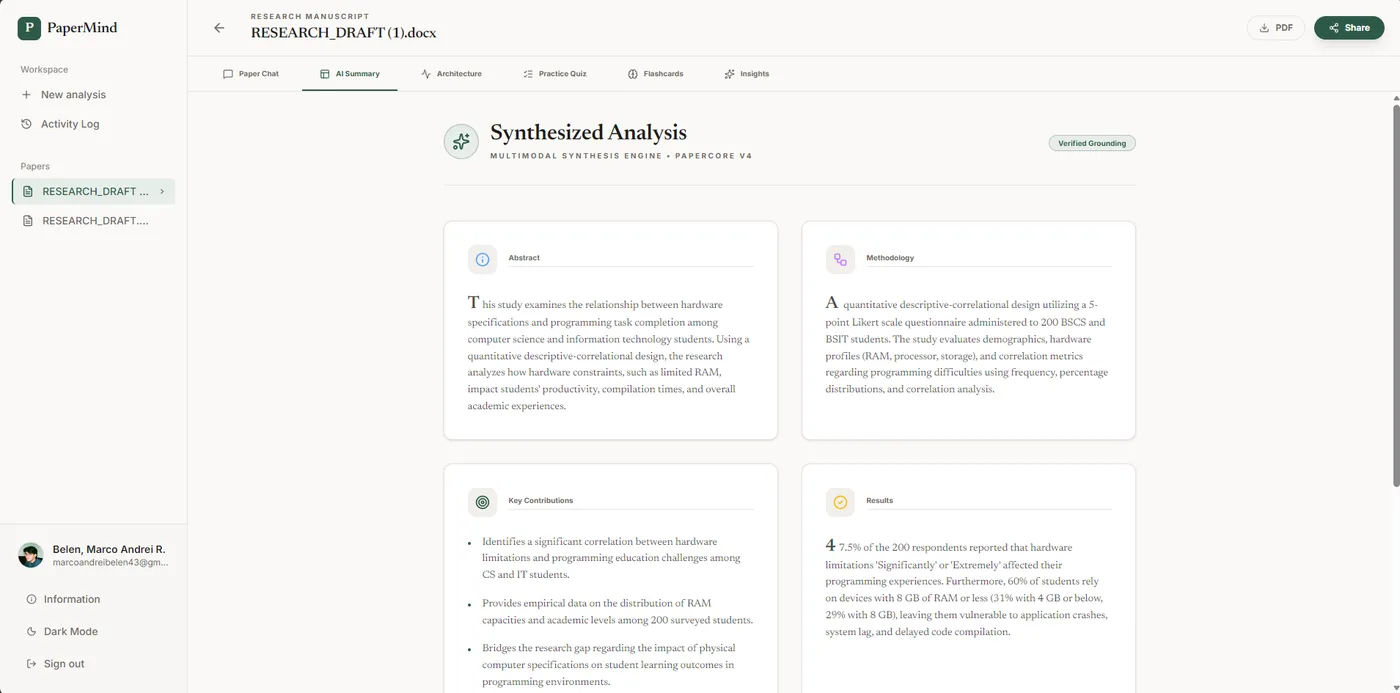Click the Results card label
The width and height of the screenshot is (1400, 693).
coord(880,501)
